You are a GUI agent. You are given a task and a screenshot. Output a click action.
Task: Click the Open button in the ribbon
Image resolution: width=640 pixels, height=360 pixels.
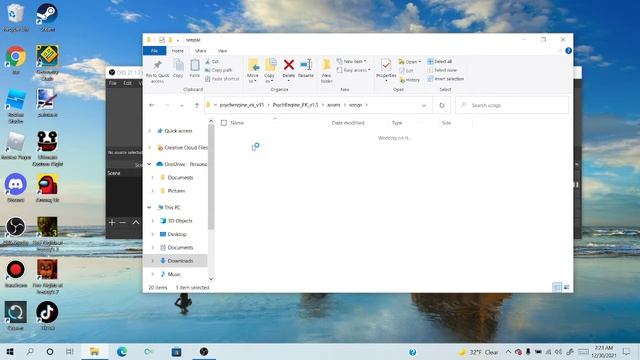point(409,62)
